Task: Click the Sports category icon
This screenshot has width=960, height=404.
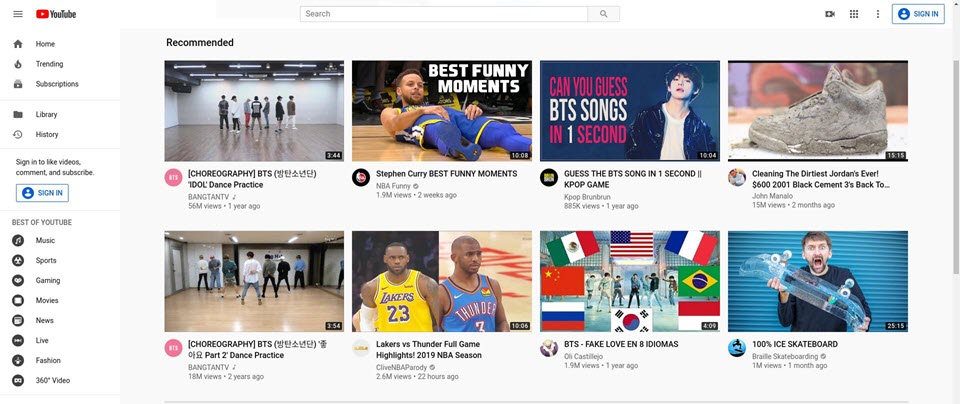Action: coord(18,261)
